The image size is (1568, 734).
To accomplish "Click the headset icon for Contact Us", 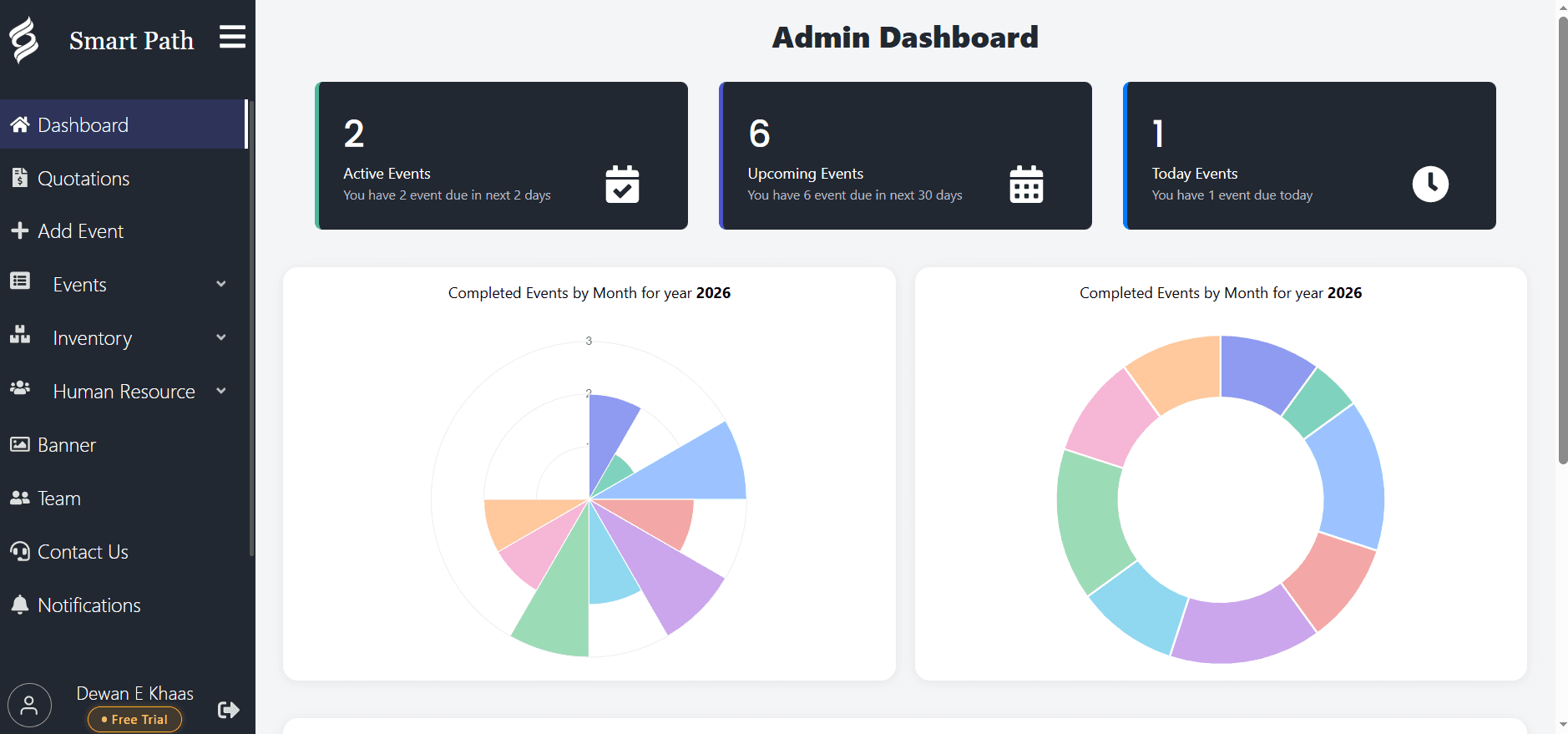I will 20,551.
